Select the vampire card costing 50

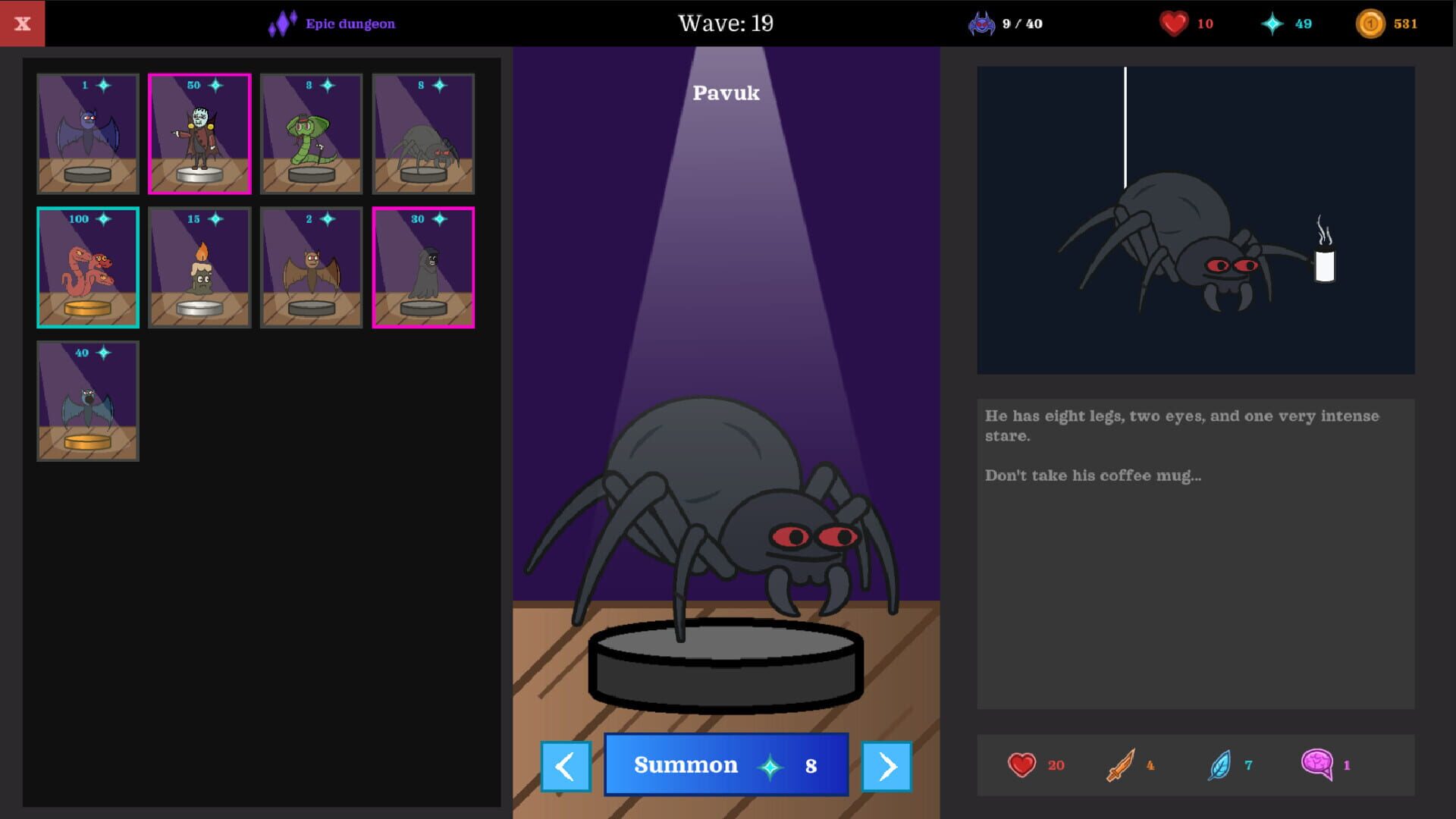click(199, 133)
